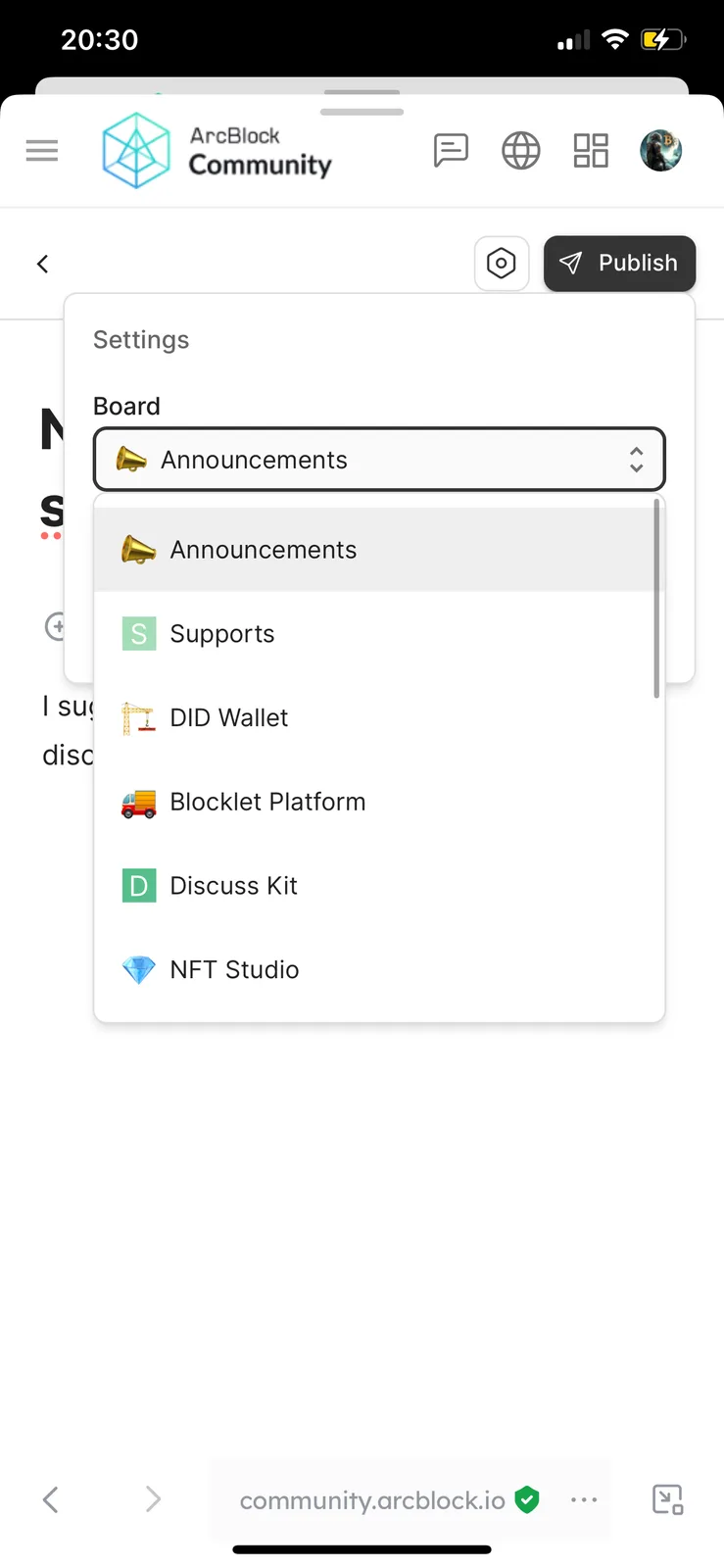
Task: Open the globe language selector
Action: pyautogui.click(x=521, y=151)
